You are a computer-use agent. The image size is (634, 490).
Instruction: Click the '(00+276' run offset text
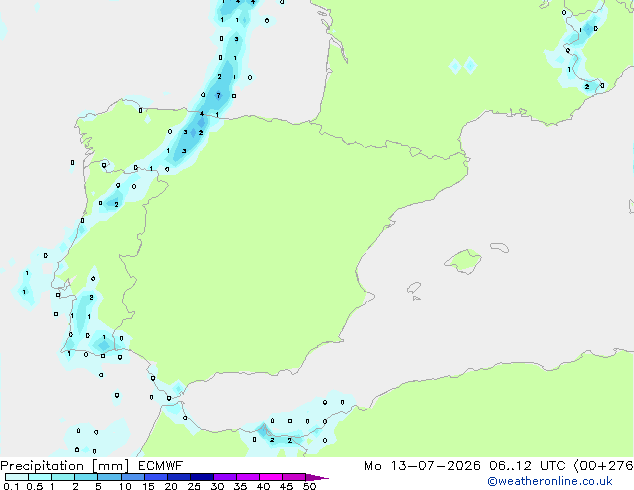[603, 466]
